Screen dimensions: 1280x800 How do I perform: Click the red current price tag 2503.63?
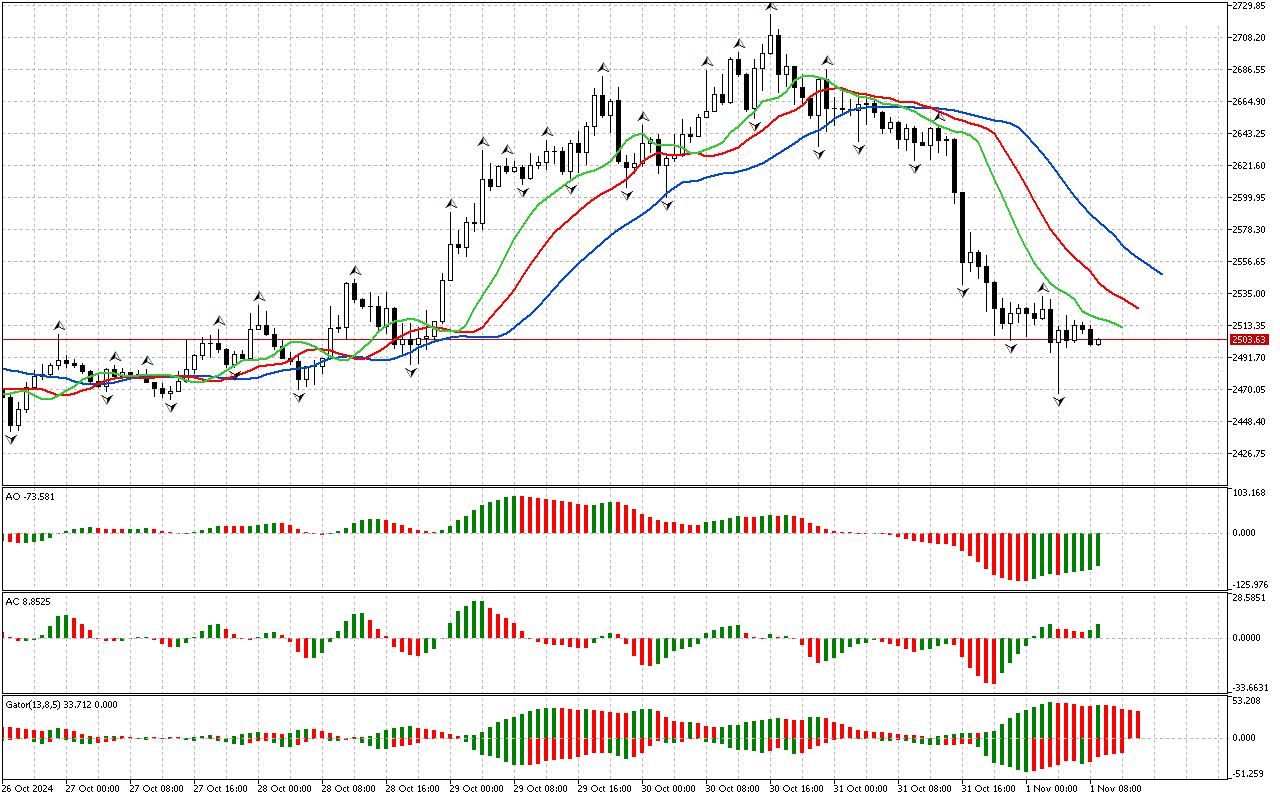tap(1248, 340)
